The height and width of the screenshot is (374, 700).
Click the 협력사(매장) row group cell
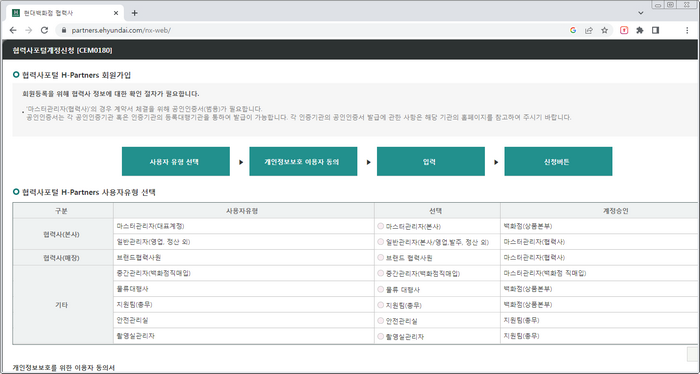click(63, 258)
